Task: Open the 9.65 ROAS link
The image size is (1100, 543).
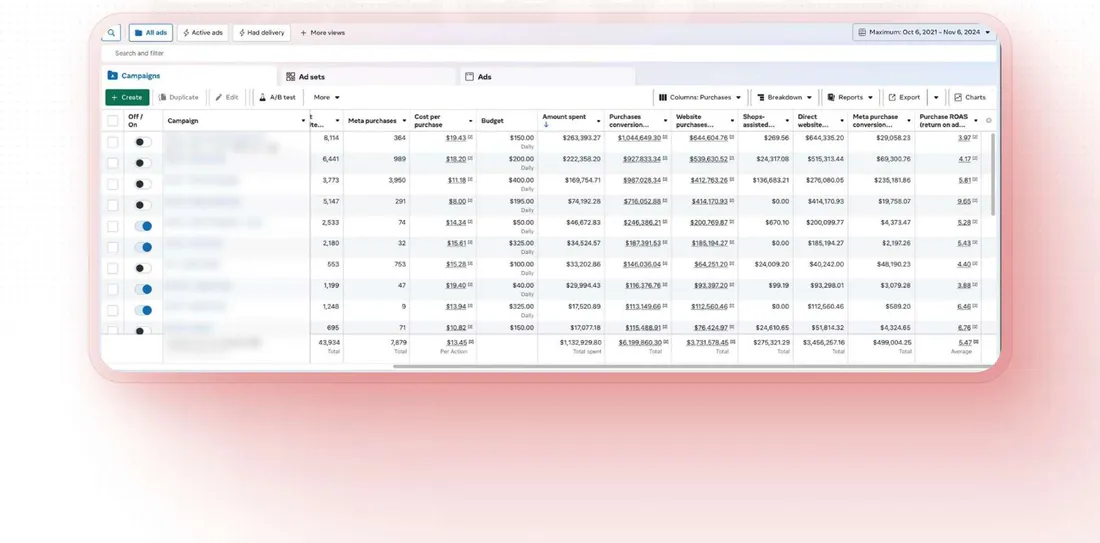Action: click(x=965, y=201)
